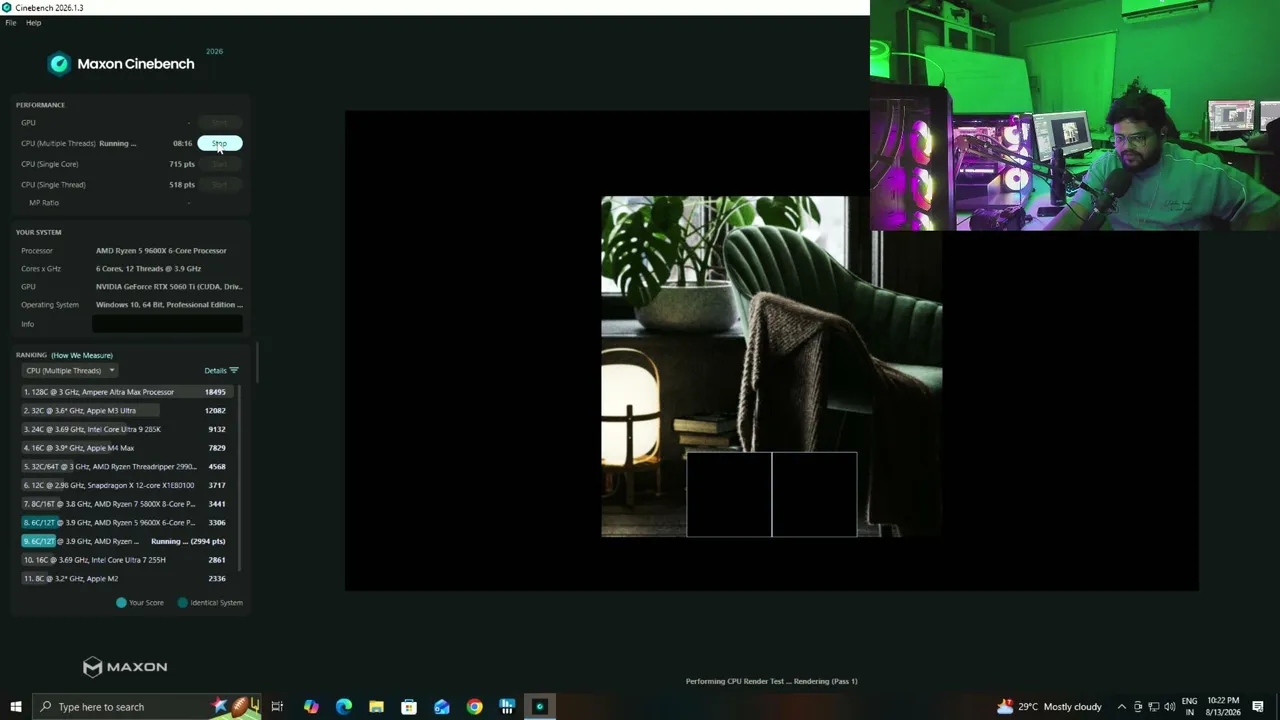Viewport: 1280px width, 720px height.
Task: Select the Intel Core Ultra 9 285K row
Action: 129,429
